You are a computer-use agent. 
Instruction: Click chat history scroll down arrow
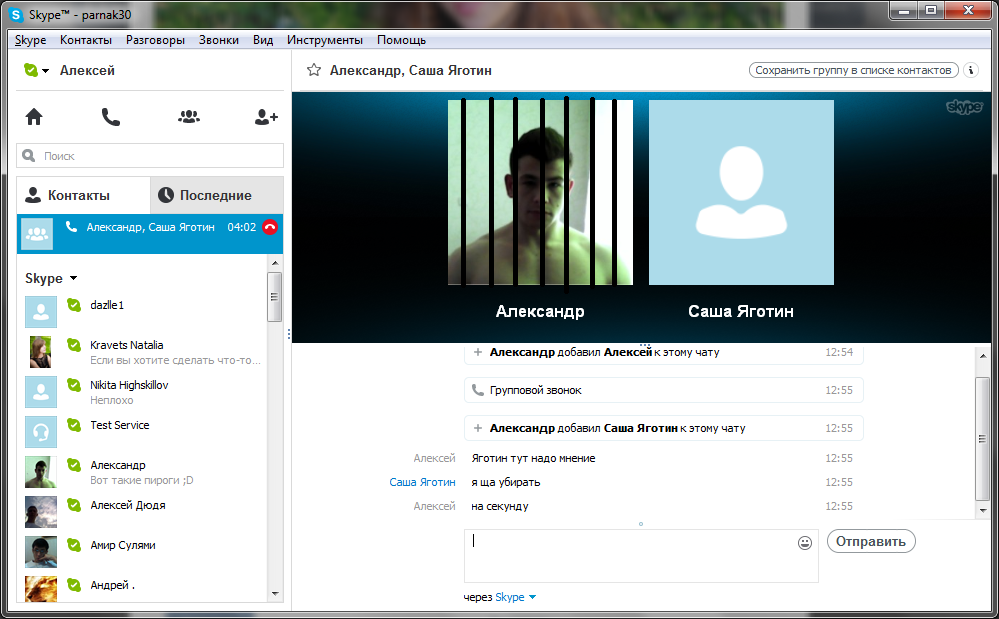(982, 511)
